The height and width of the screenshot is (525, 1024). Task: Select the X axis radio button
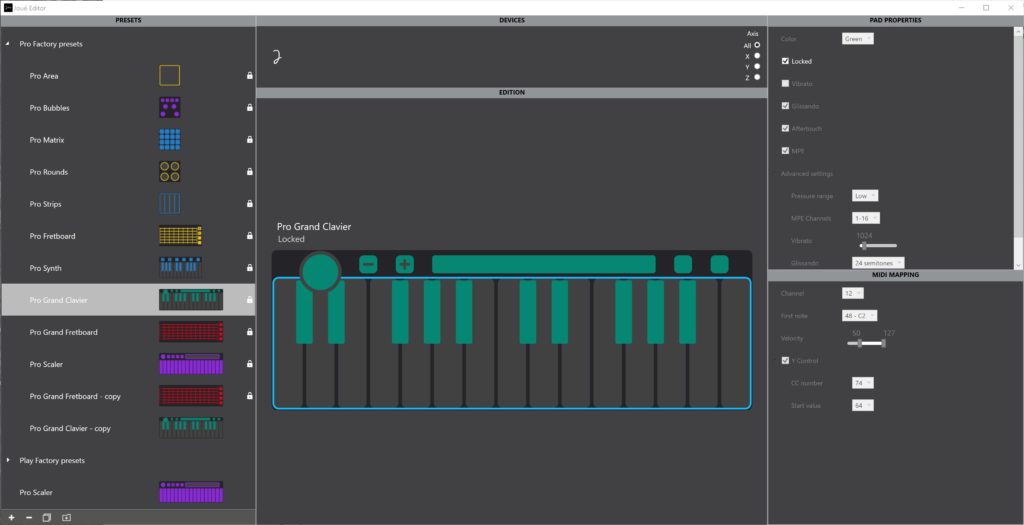point(757,56)
